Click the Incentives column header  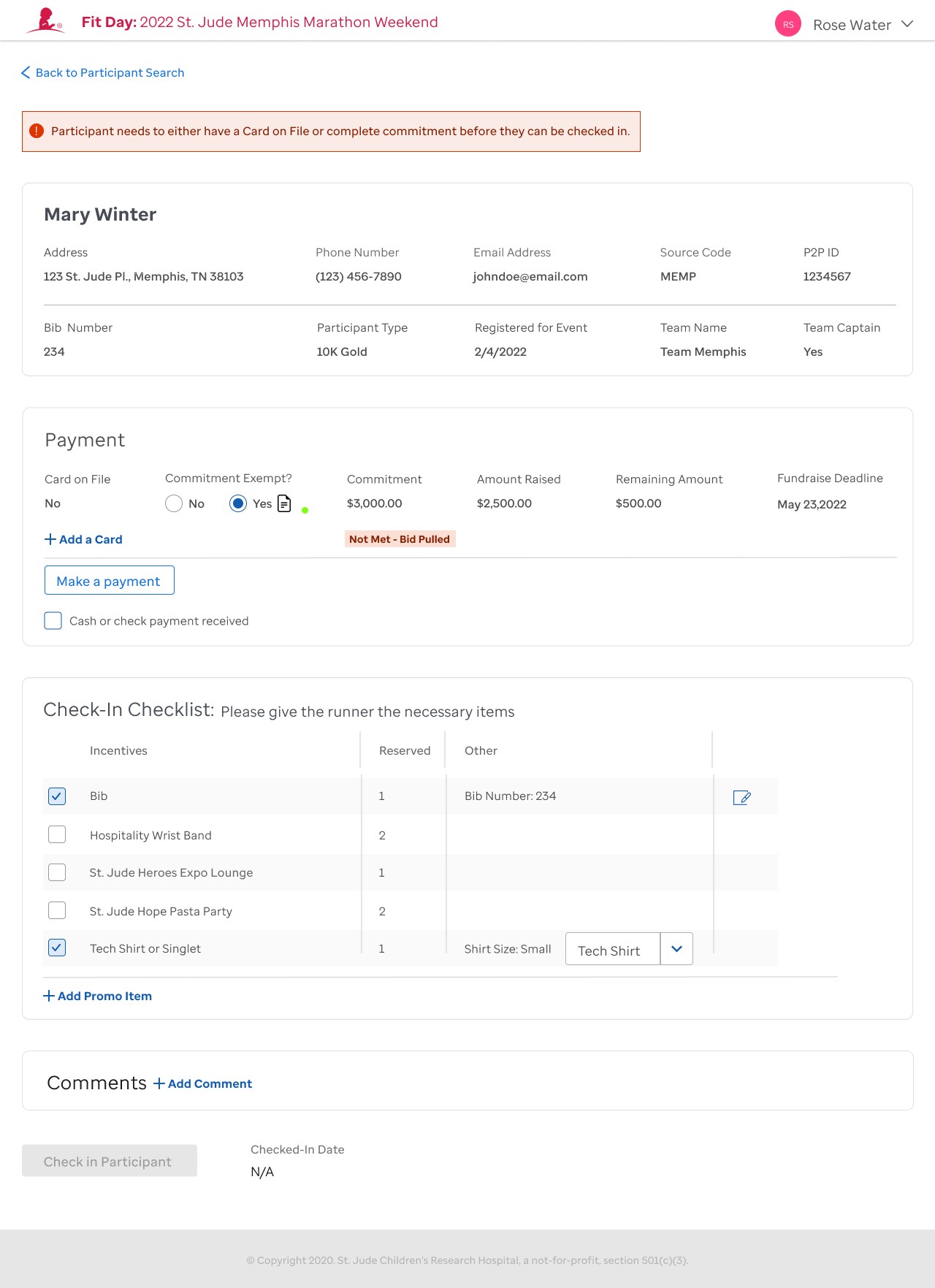point(118,750)
